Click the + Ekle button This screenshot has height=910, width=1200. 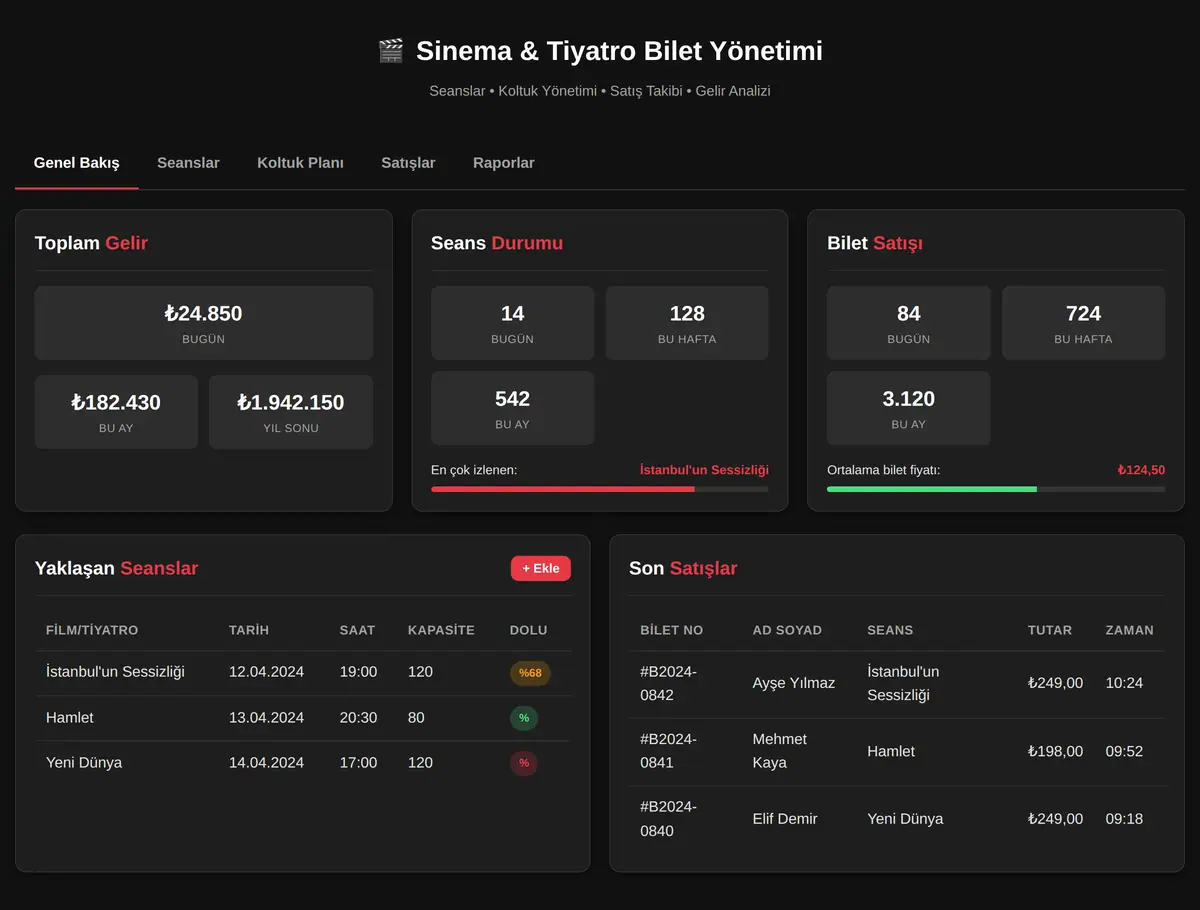(x=541, y=568)
